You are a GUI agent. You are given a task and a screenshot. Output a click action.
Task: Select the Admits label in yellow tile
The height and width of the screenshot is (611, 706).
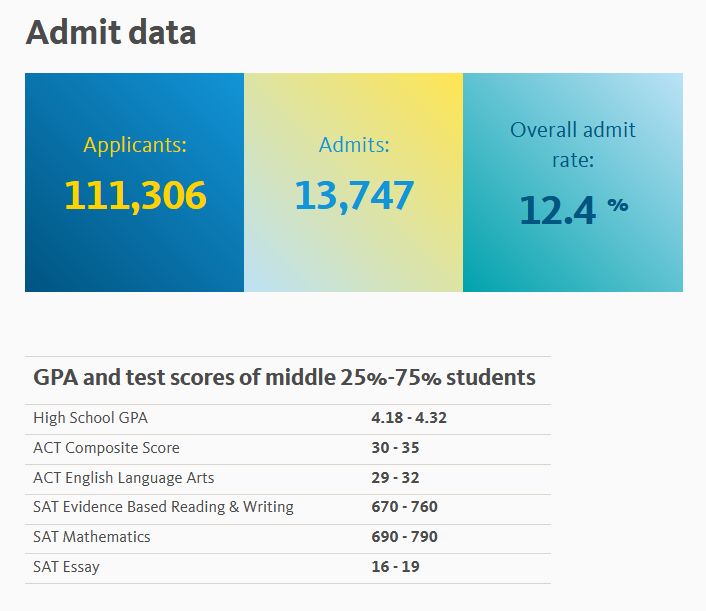[354, 145]
